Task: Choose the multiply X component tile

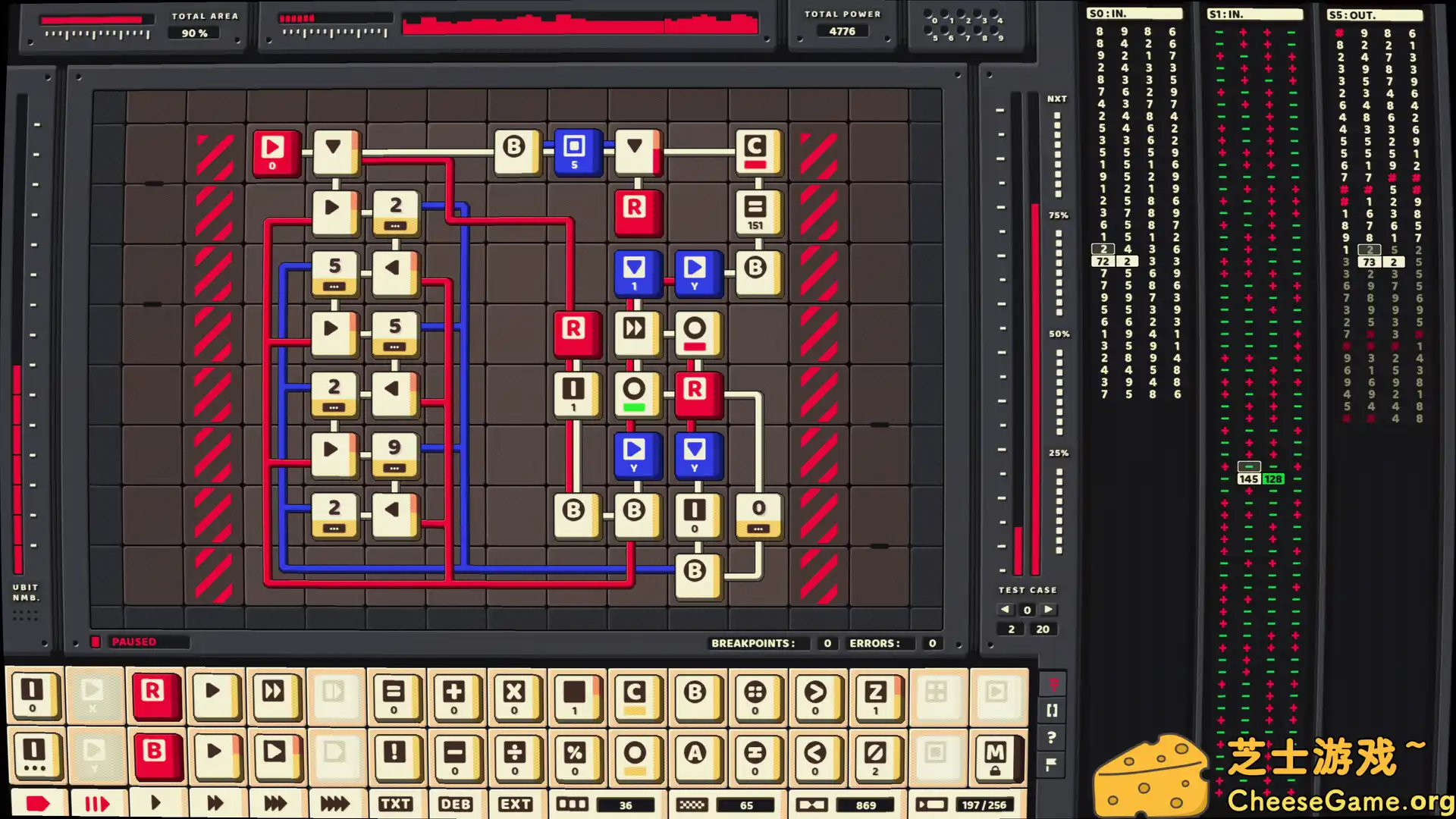Action: 514,694
